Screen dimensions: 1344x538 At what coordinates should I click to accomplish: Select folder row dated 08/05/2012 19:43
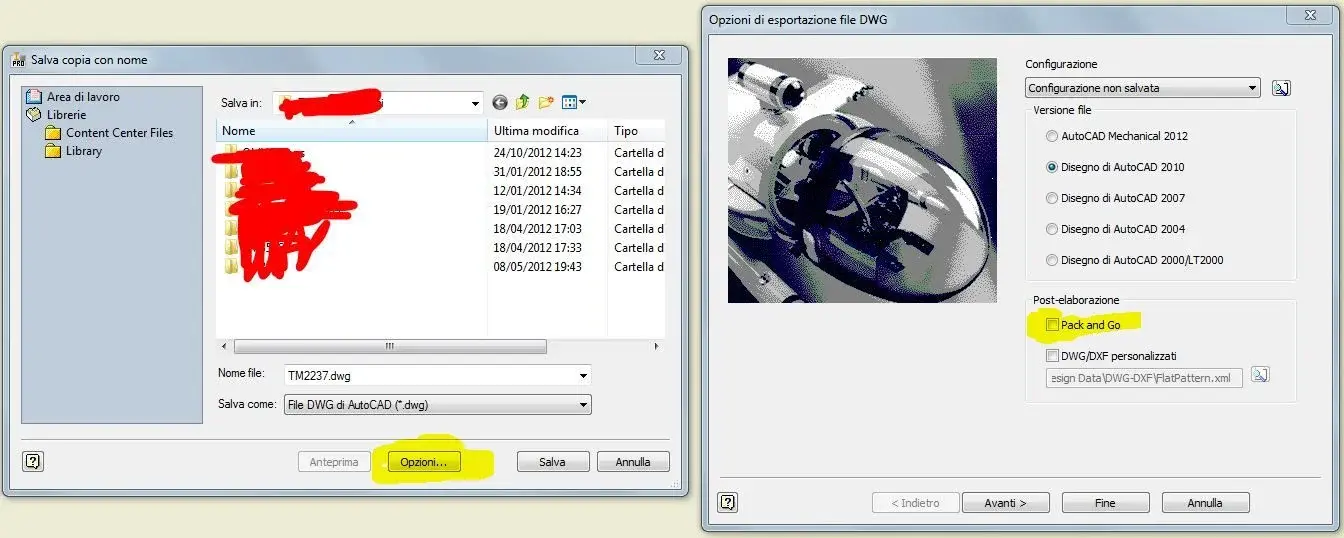click(440, 267)
